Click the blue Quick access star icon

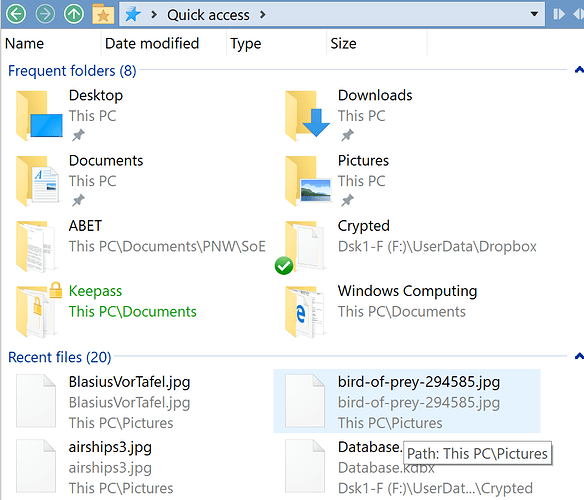pos(133,15)
